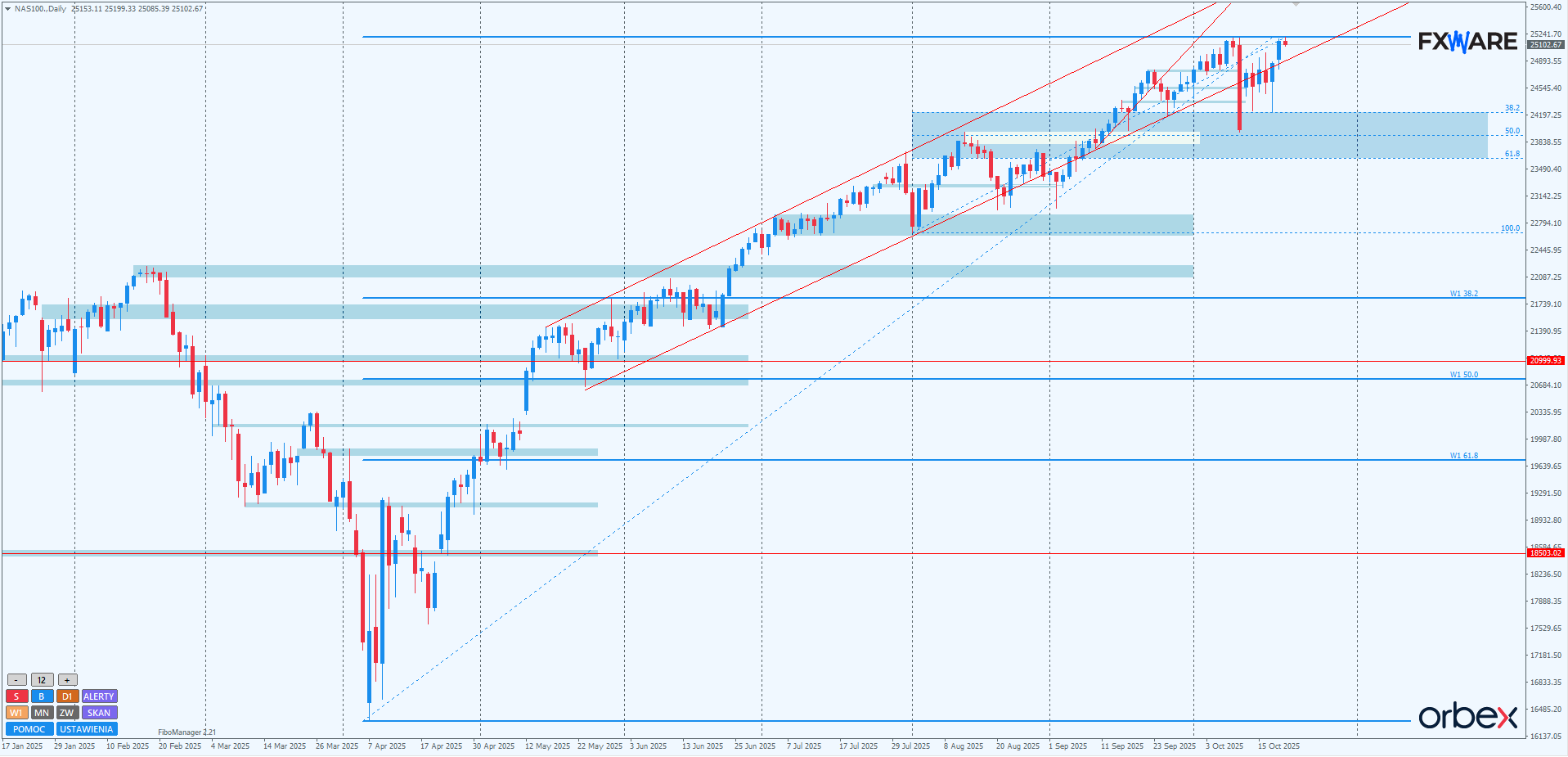Screen dimensions: 1568x757
Task: Open the POMOC help section
Action: pos(29,729)
